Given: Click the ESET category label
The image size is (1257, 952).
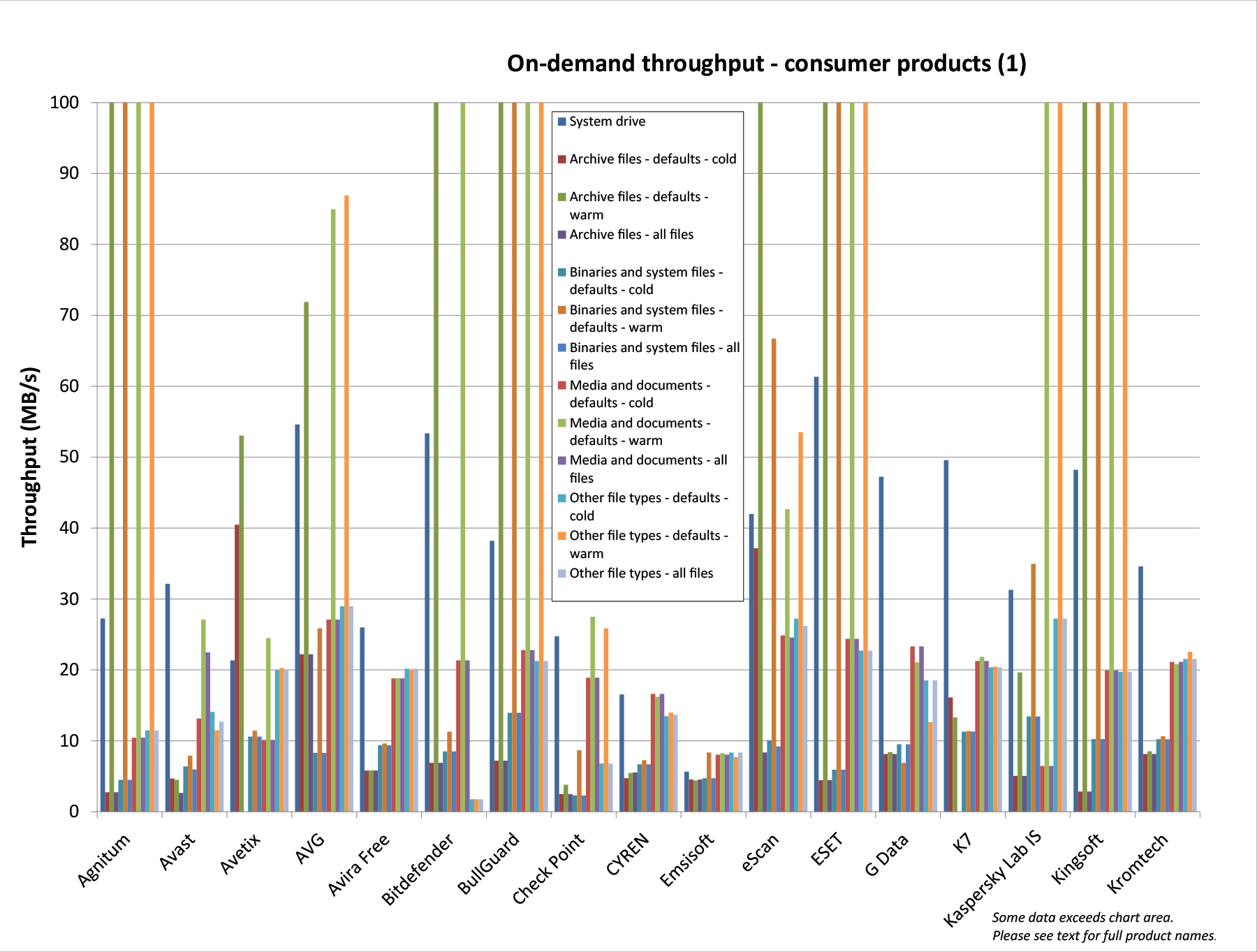Looking at the screenshot, I should coord(828,849).
